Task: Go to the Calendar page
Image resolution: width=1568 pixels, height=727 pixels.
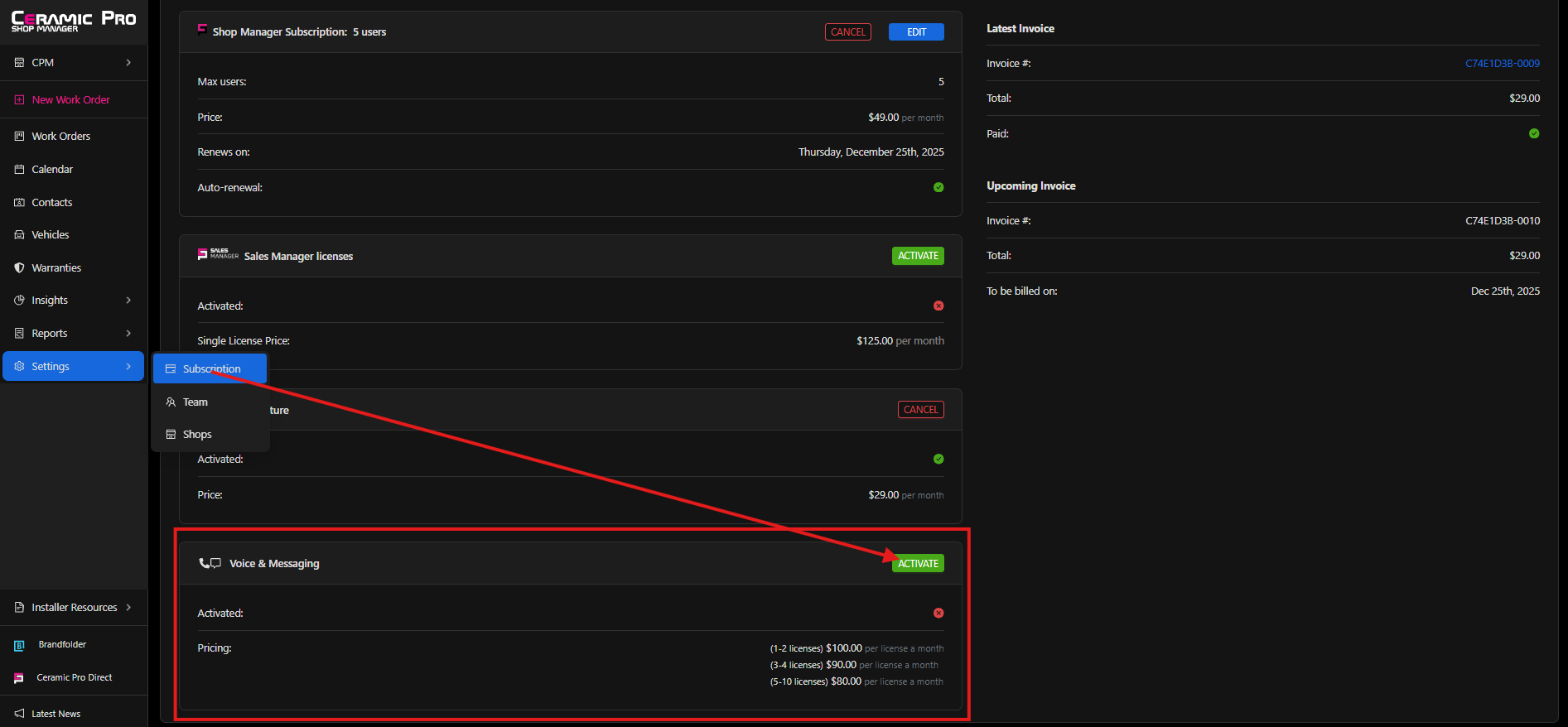Action: coord(74,169)
